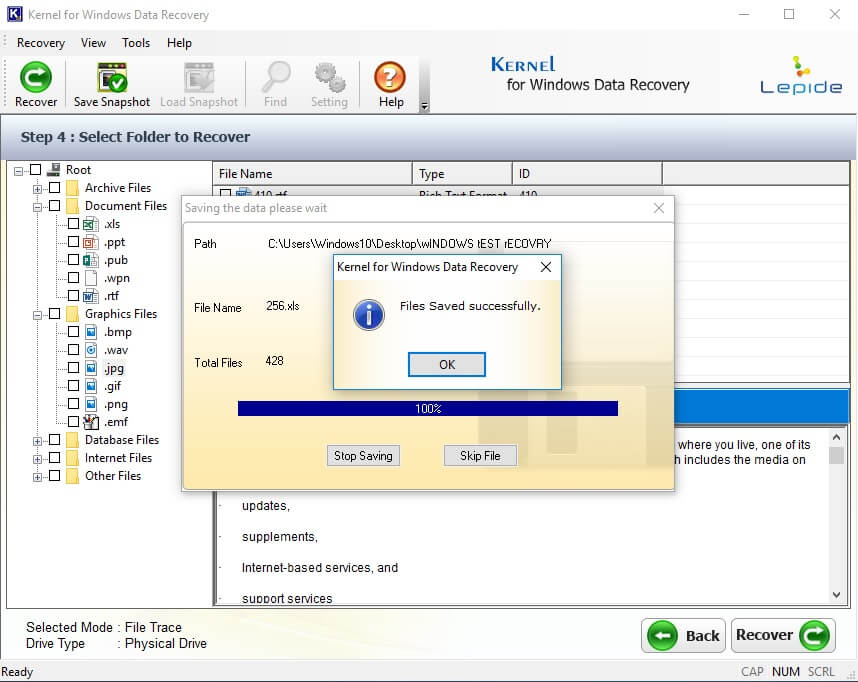The image size is (858, 682).
Task: Click the Graphics Files folder icon
Action: [x=72, y=314]
